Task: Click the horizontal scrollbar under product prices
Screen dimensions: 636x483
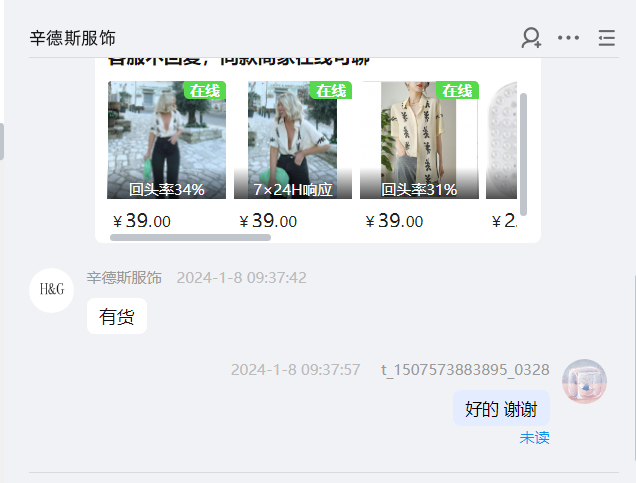Action: [190, 237]
